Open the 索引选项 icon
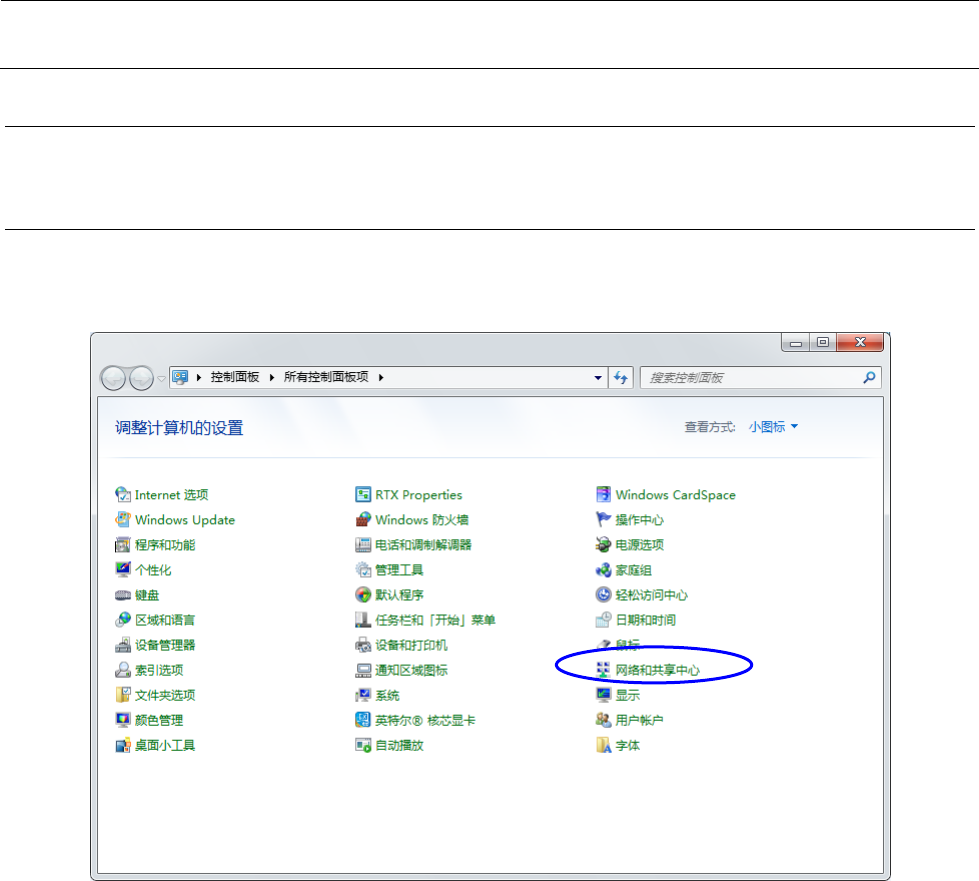 click(123, 670)
